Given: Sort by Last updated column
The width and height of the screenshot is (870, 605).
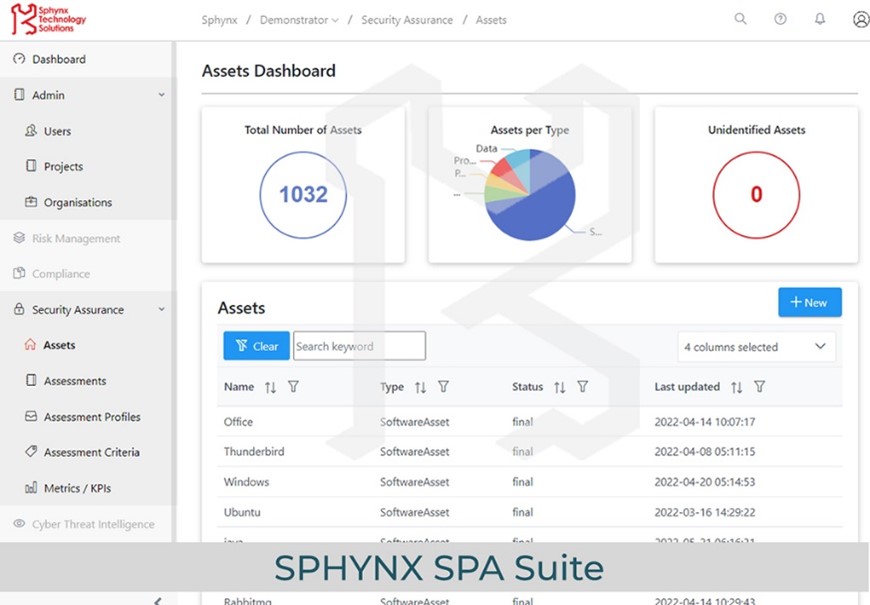Looking at the screenshot, I should 736,387.
